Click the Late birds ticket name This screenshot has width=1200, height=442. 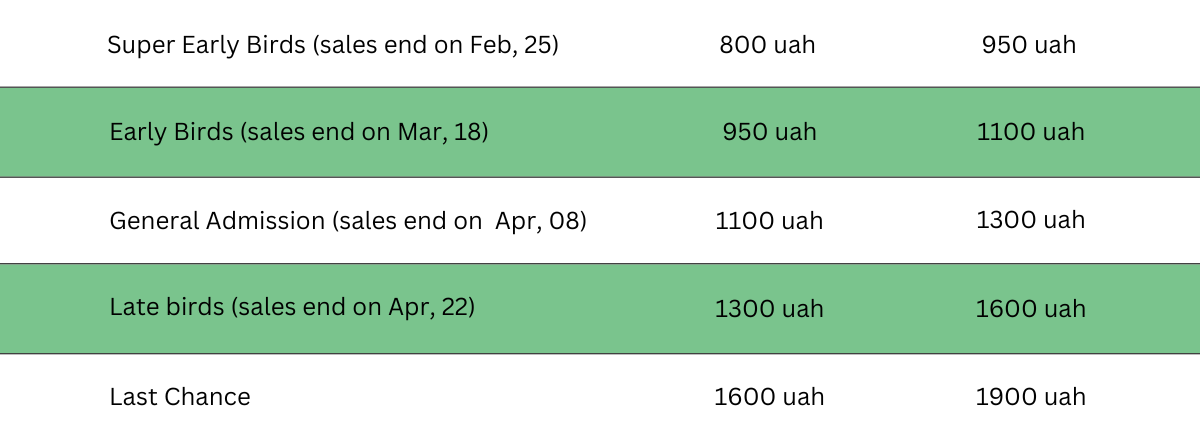(x=167, y=307)
